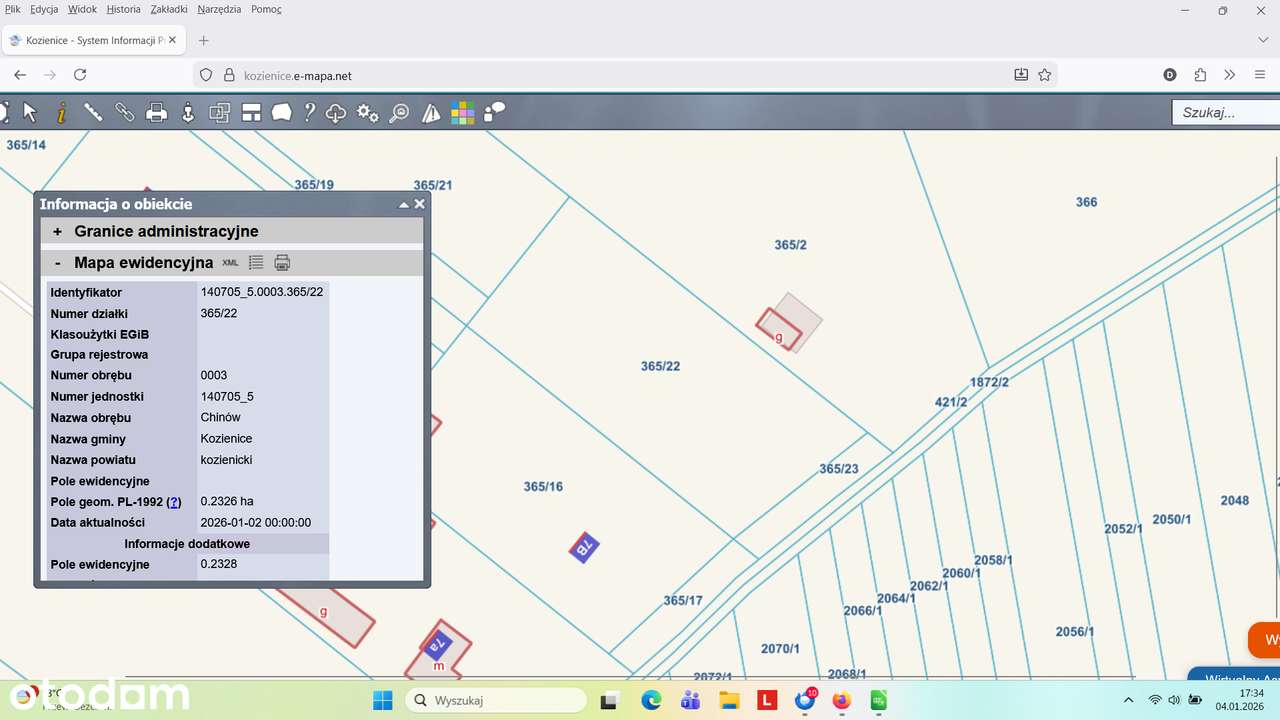The width and height of the screenshot is (1280, 720).
Task: Select the ruler measure tool
Action: (93, 112)
